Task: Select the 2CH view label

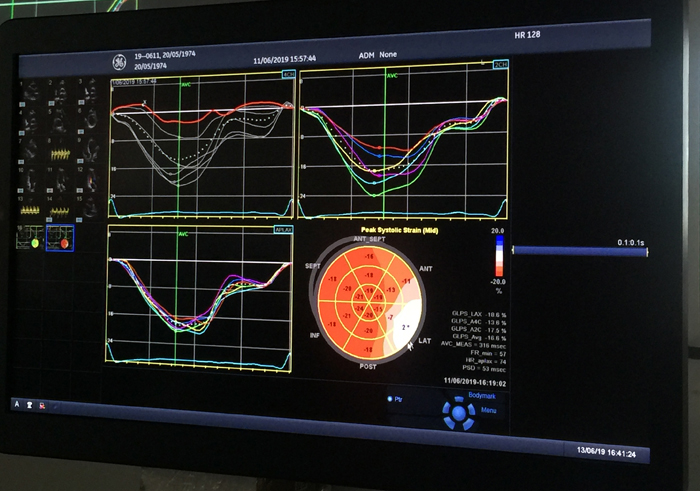Action: pyautogui.click(x=500, y=65)
